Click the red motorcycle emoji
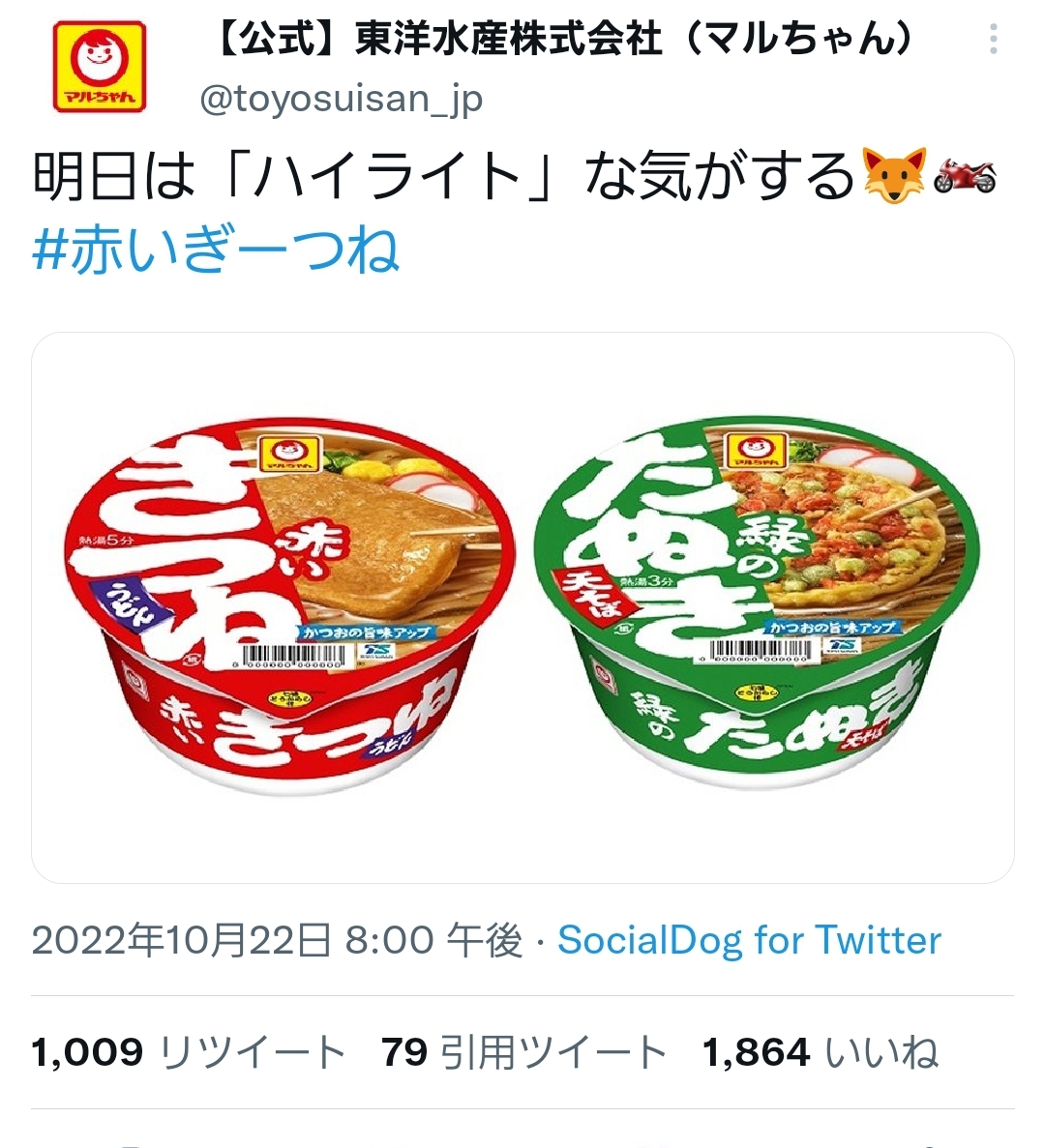The width and height of the screenshot is (1045, 1148). 965,176
